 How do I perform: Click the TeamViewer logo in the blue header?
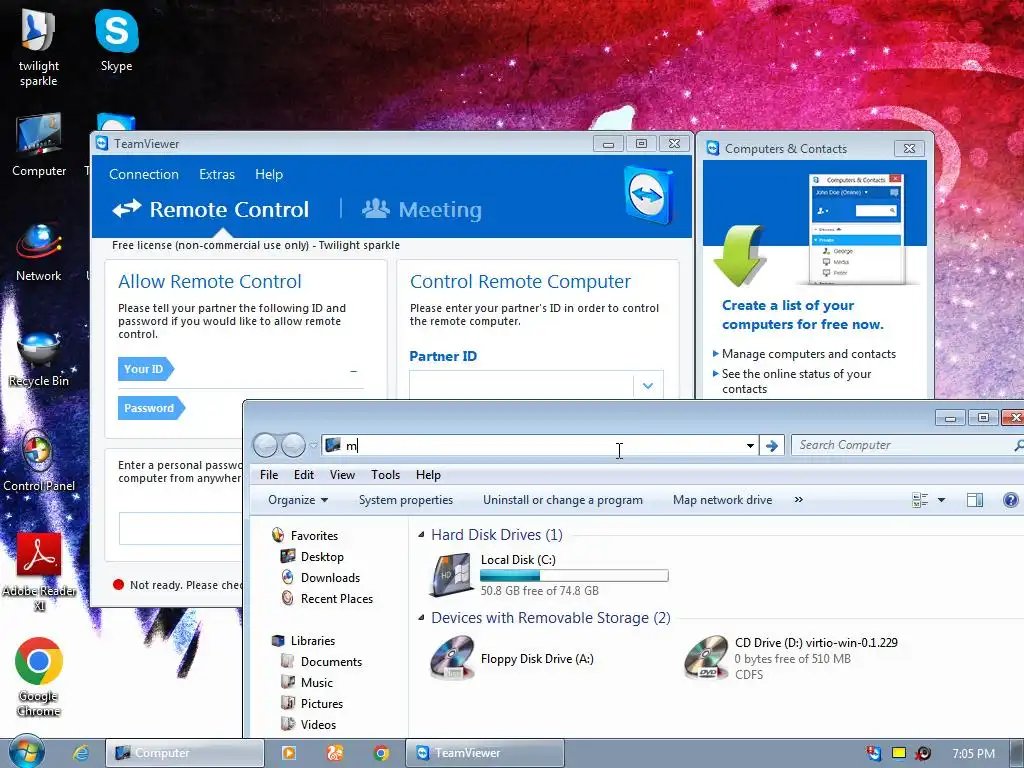click(648, 195)
